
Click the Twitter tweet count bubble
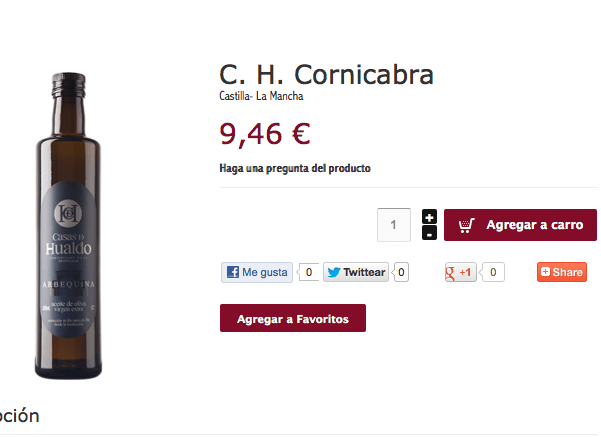point(401,272)
